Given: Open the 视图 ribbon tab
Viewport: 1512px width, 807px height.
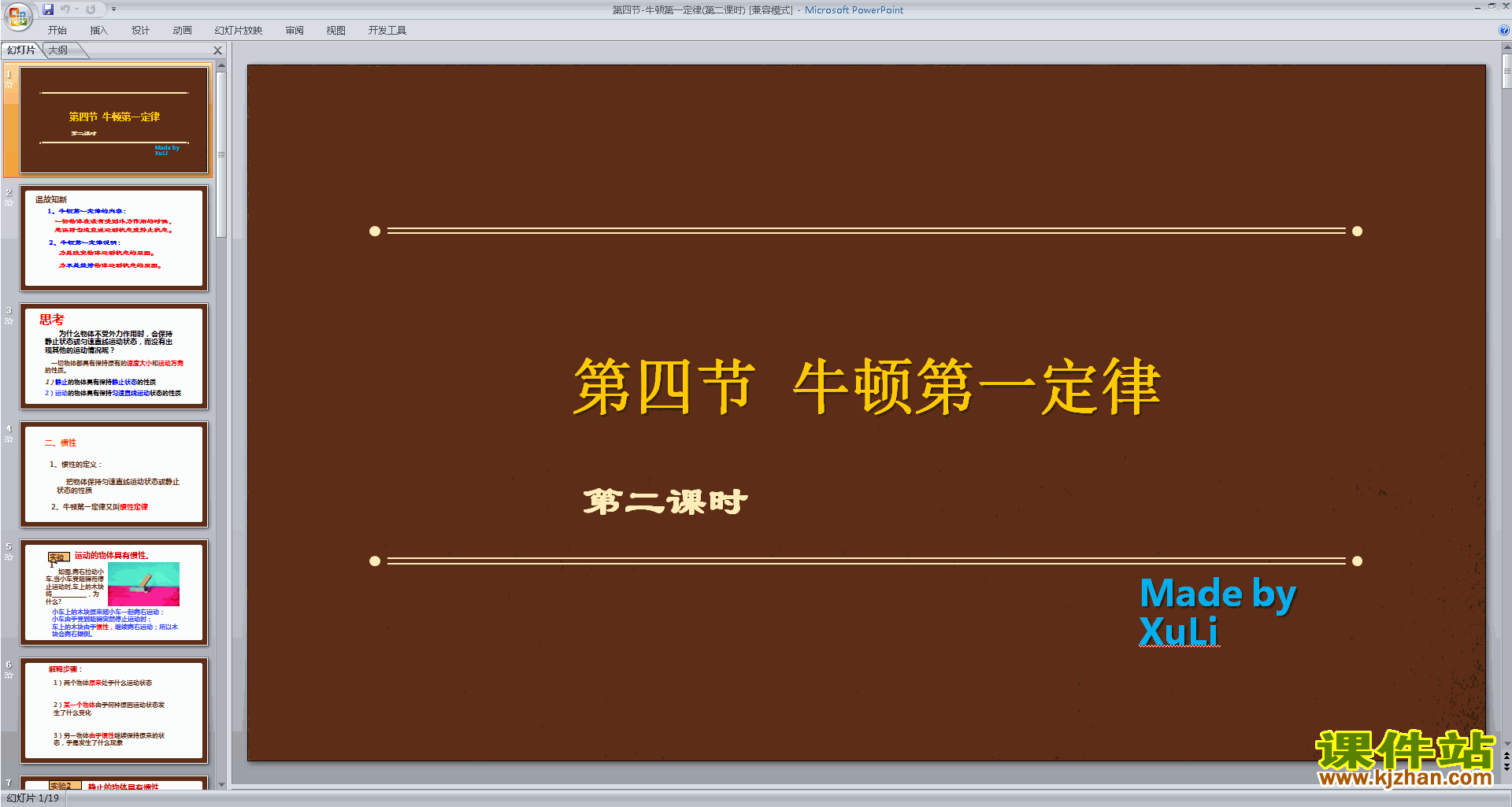Looking at the screenshot, I should pos(336,31).
